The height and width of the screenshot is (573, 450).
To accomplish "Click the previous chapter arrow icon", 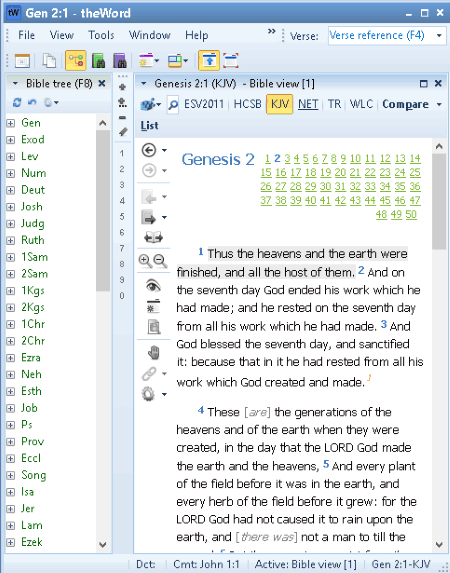I will [149, 197].
